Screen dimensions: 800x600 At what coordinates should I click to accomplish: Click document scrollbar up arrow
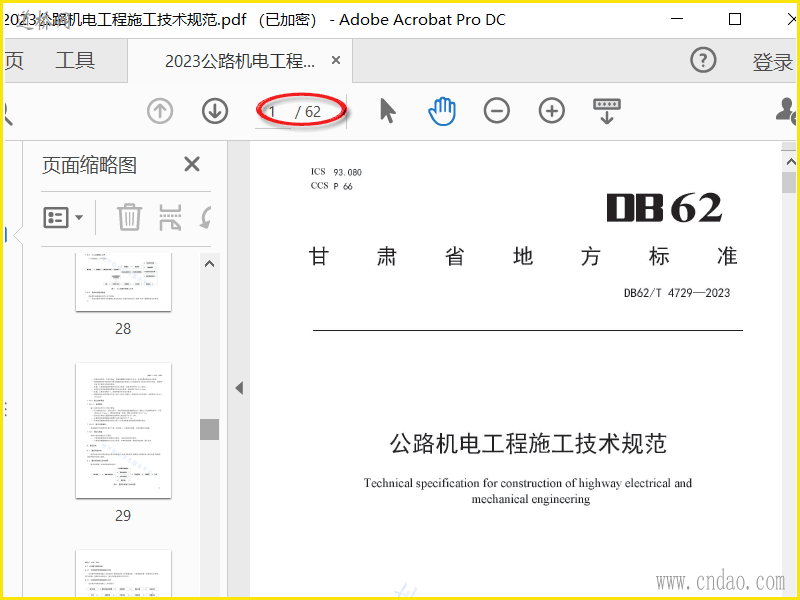[x=790, y=162]
